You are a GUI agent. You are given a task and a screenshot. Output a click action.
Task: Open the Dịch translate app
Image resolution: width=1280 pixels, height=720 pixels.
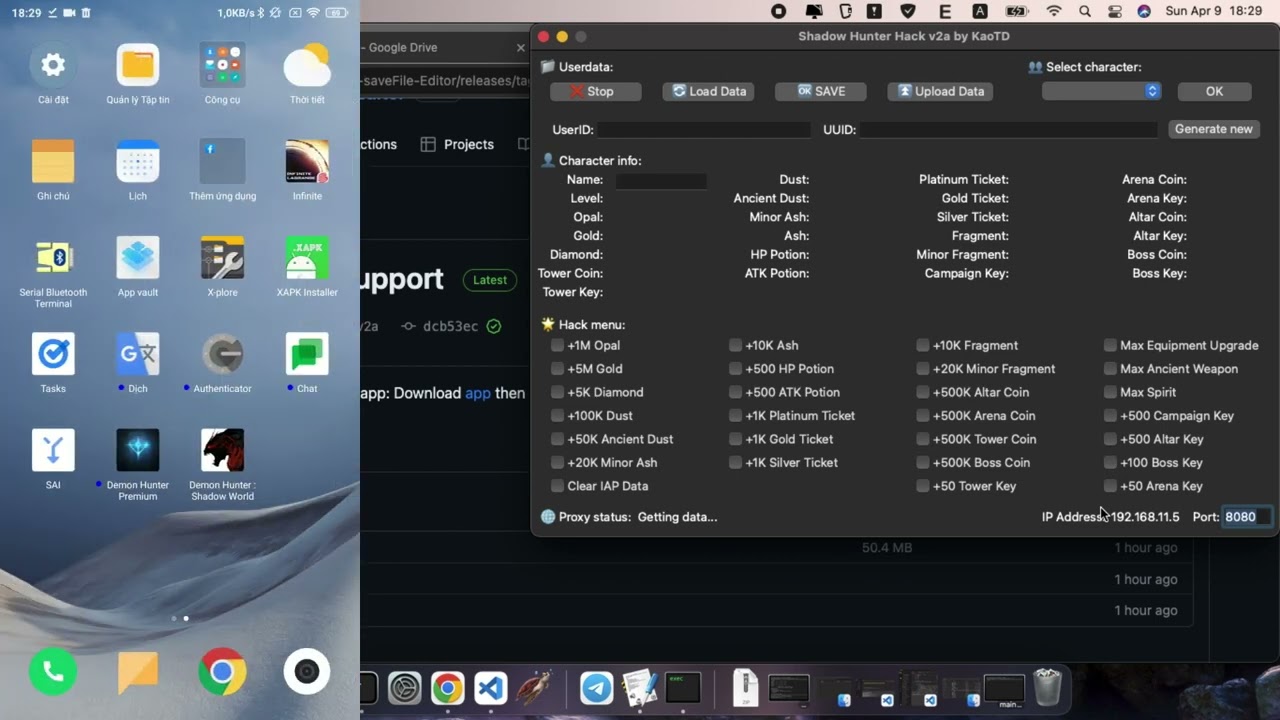pos(138,353)
